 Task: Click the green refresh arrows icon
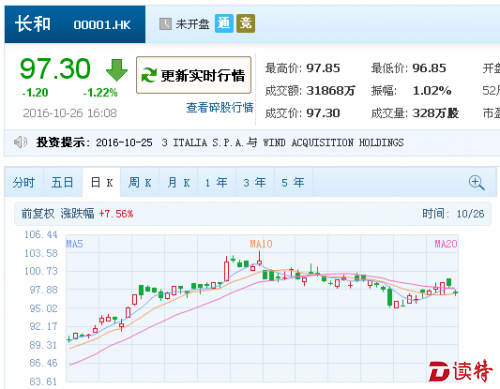pos(149,75)
